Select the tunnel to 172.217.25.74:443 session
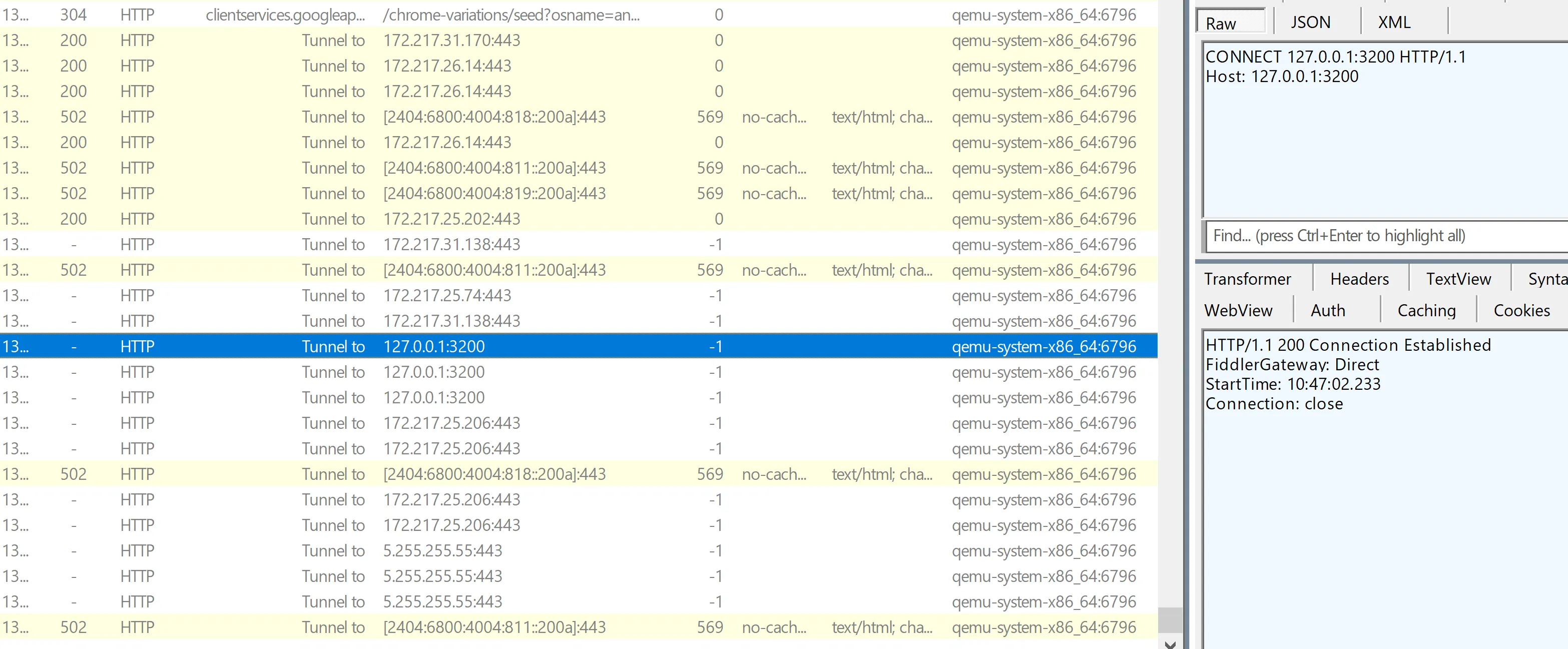 click(447, 296)
